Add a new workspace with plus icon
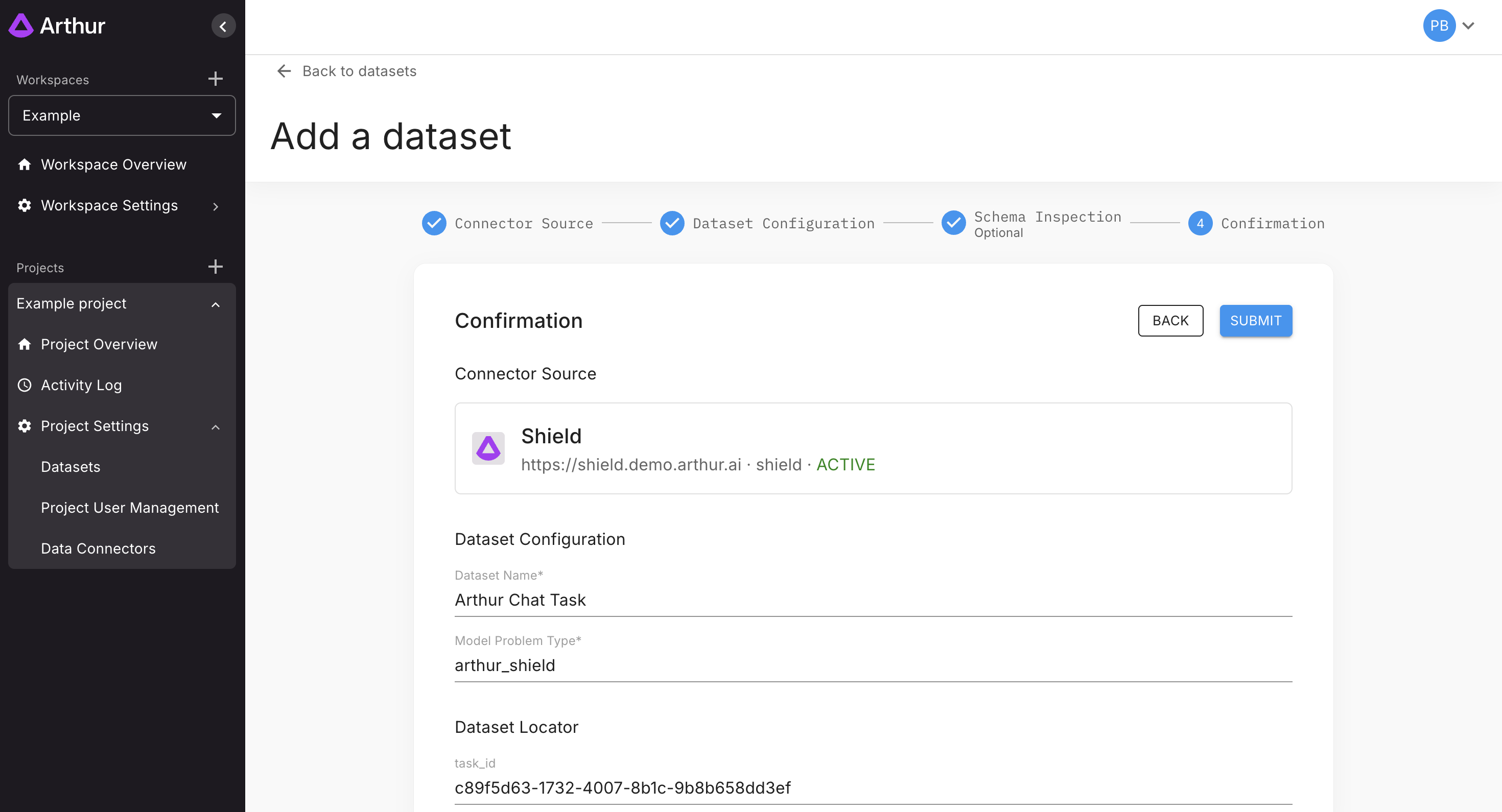 click(x=215, y=79)
